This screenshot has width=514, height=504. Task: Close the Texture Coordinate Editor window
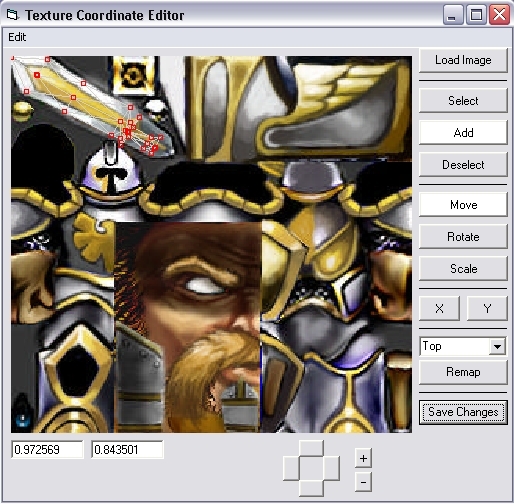coord(499,15)
